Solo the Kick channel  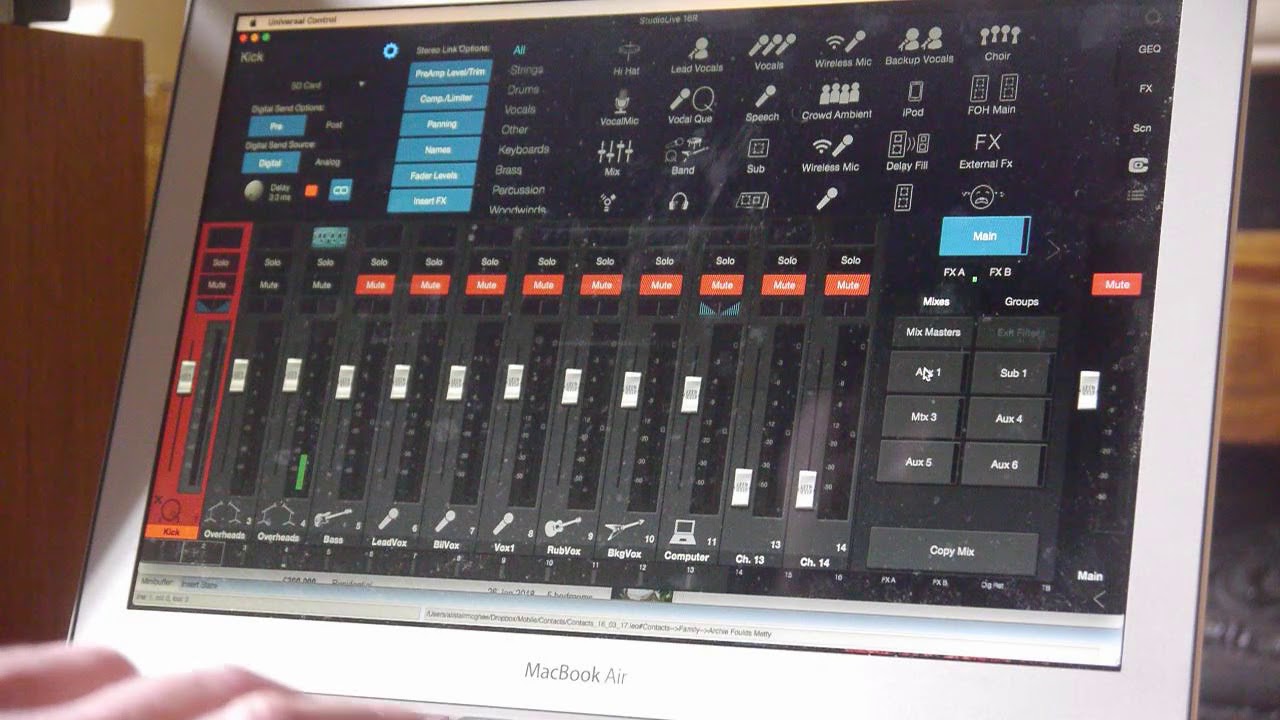220,263
